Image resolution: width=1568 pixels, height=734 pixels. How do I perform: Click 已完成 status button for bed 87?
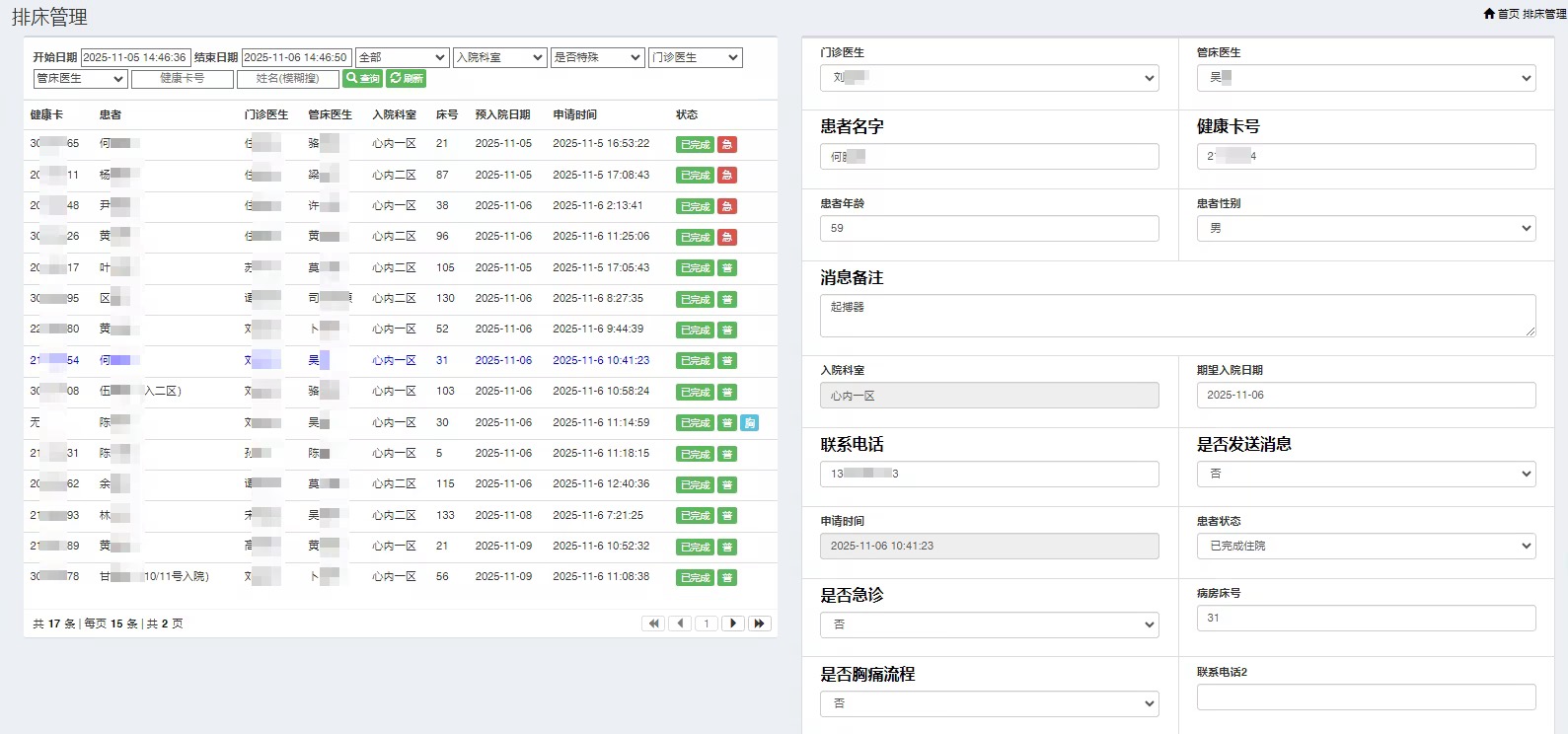[x=695, y=176]
